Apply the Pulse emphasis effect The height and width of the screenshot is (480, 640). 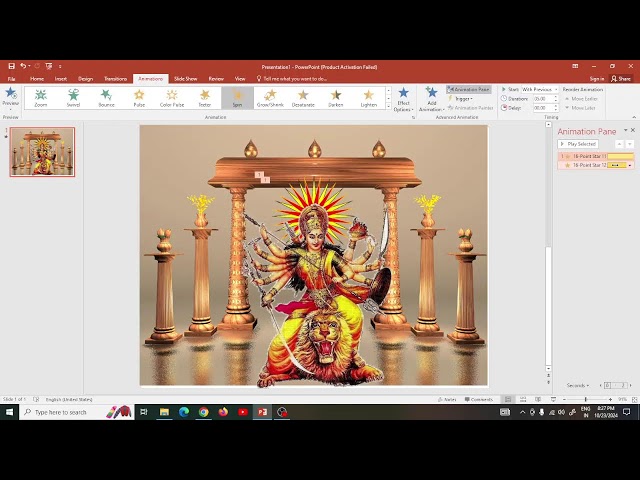coord(139,98)
